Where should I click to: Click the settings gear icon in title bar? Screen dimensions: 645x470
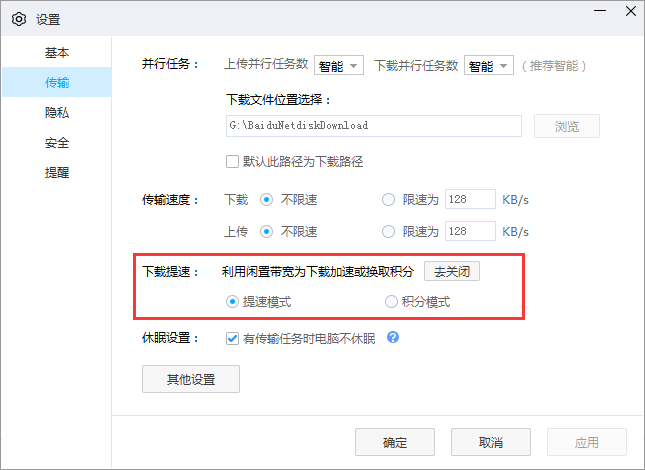pos(18,18)
